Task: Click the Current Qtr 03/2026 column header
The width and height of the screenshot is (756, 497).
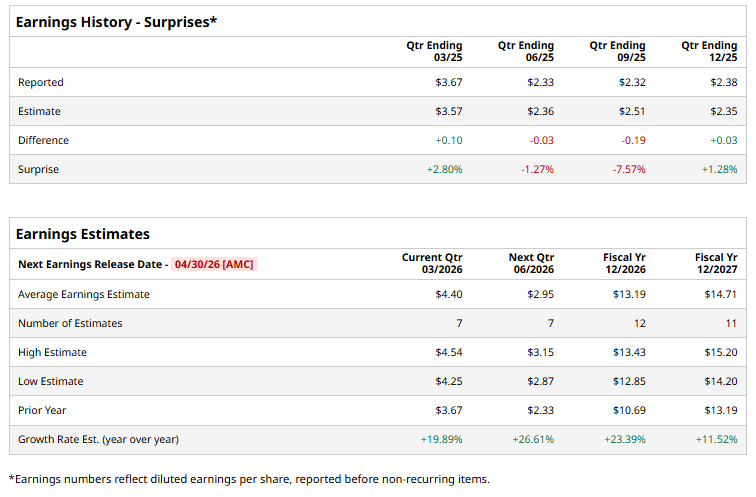Action: point(432,264)
